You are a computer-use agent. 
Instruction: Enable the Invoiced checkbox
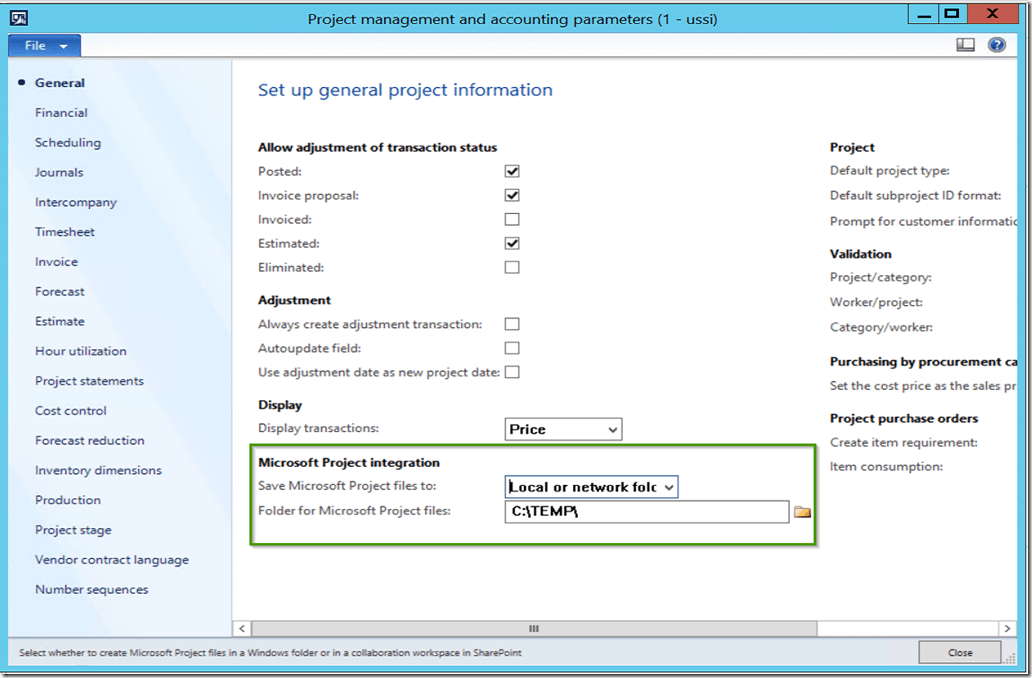[x=512, y=220]
